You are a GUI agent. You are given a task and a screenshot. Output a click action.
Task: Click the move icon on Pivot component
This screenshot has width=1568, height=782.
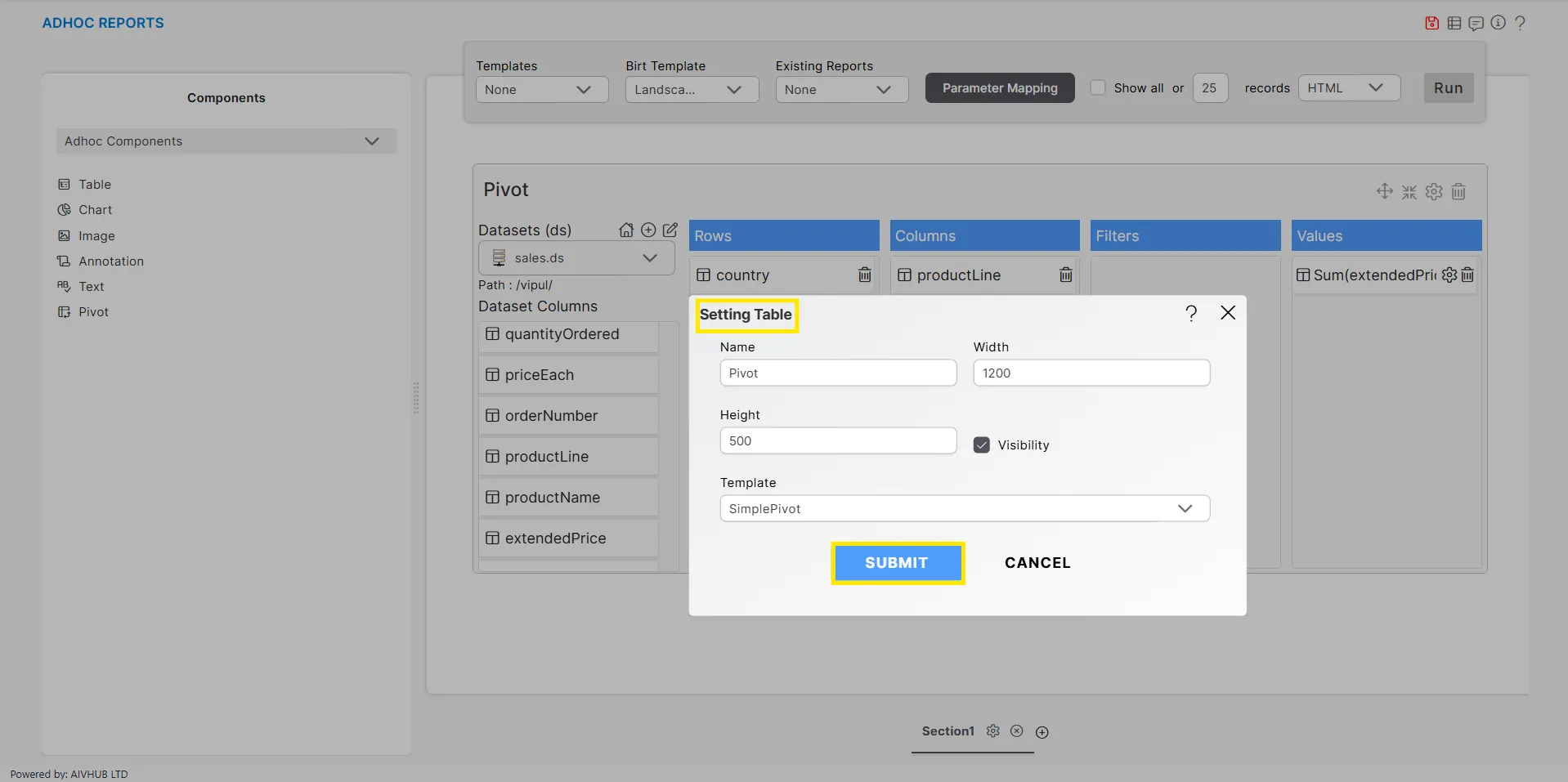point(1384,191)
